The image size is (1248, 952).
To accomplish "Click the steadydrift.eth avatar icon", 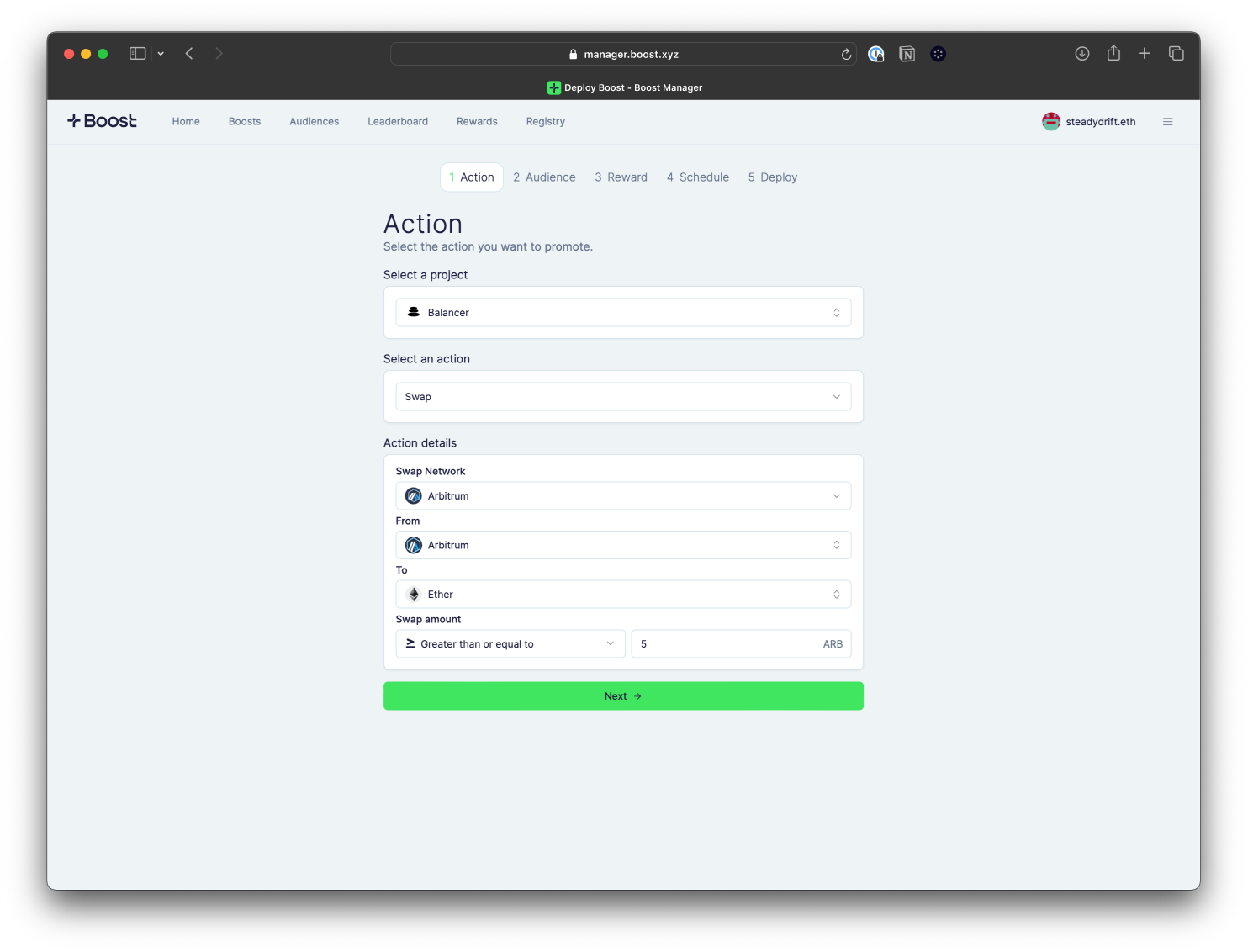I will click(1050, 121).
